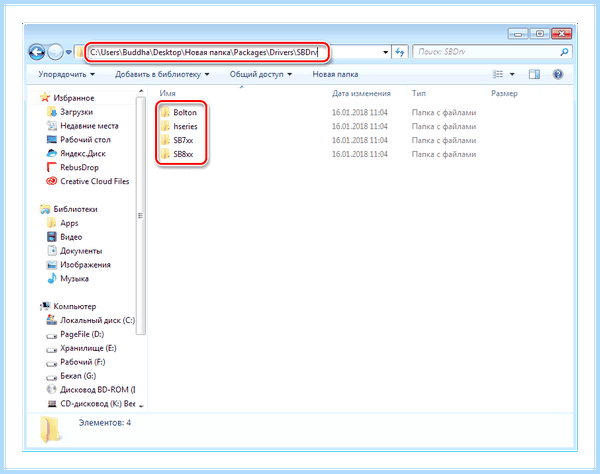Open the Бекап (G:) drive
Image resolution: width=600 pixels, height=474 pixels.
click(78, 376)
